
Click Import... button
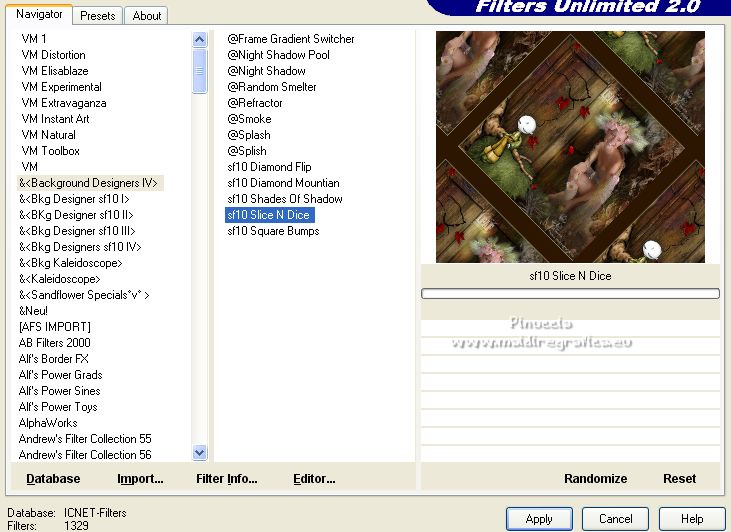[x=140, y=479]
